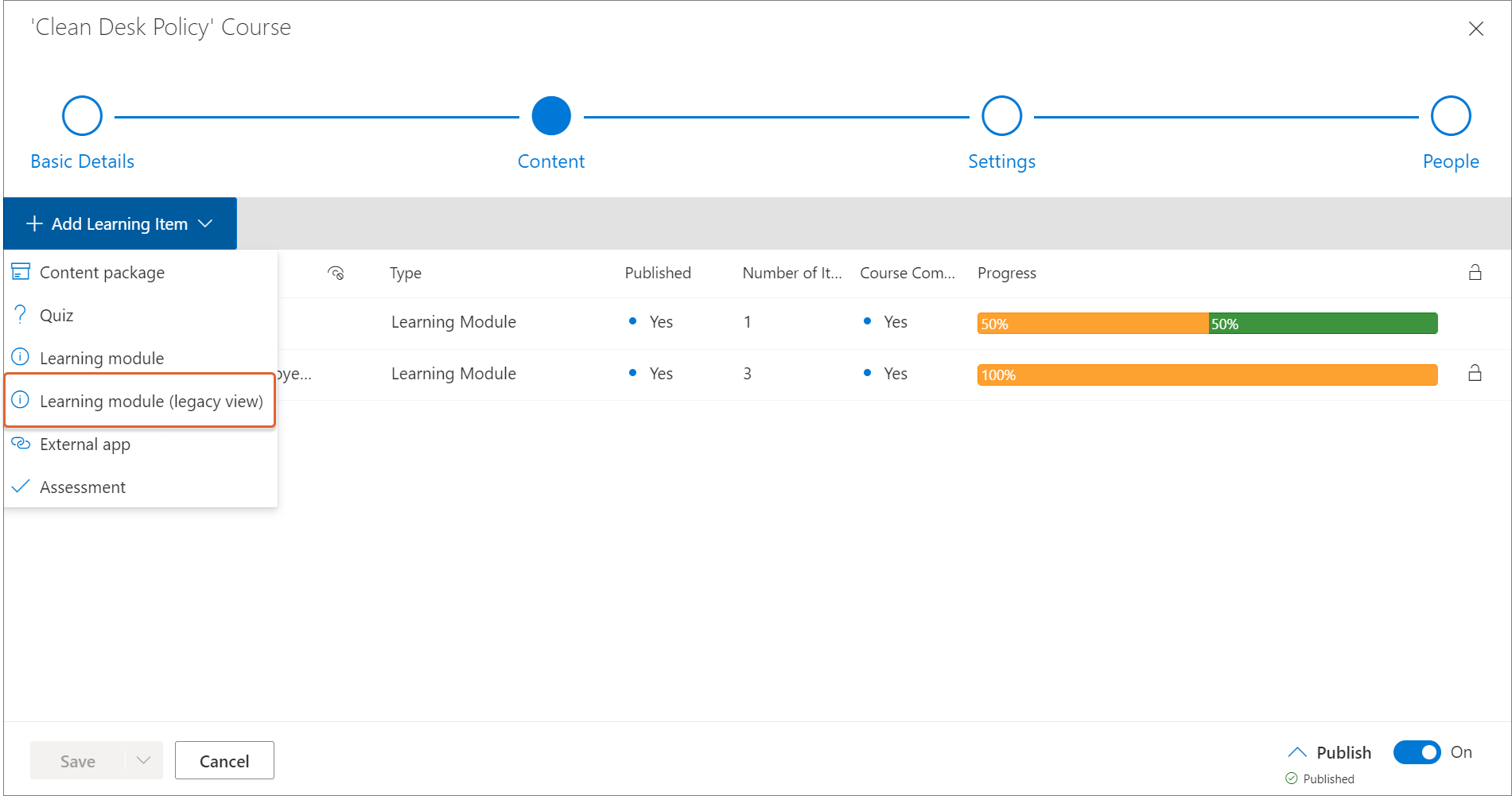Jump to the People step circle

1450,116
